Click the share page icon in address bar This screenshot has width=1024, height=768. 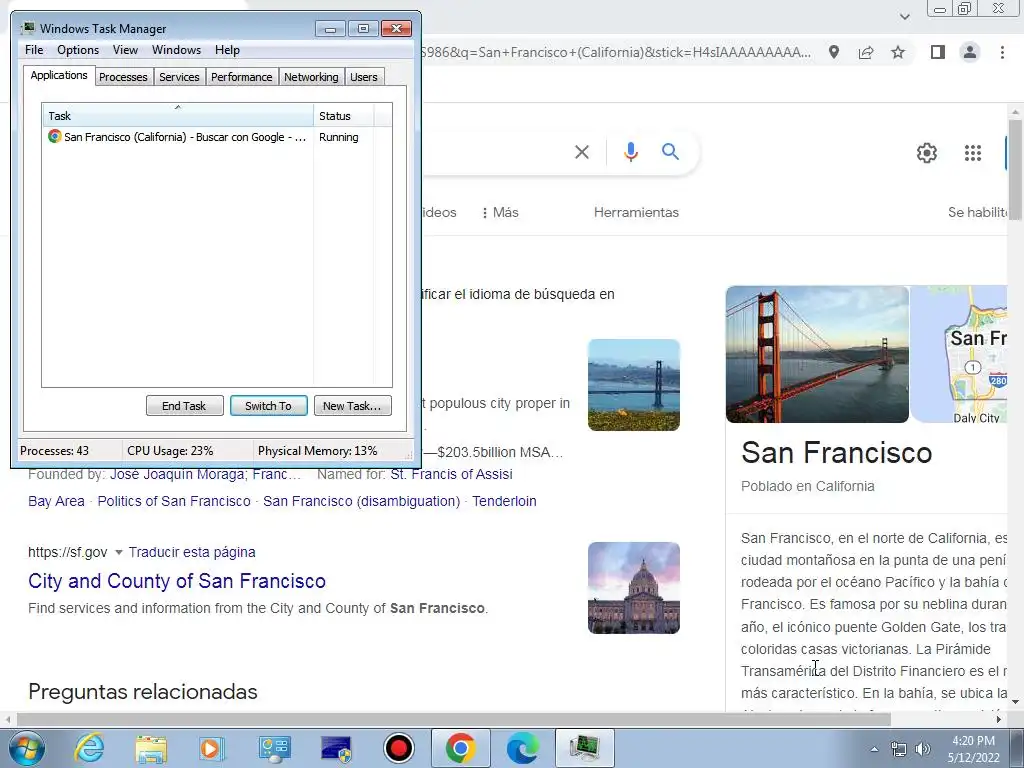[x=866, y=52]
